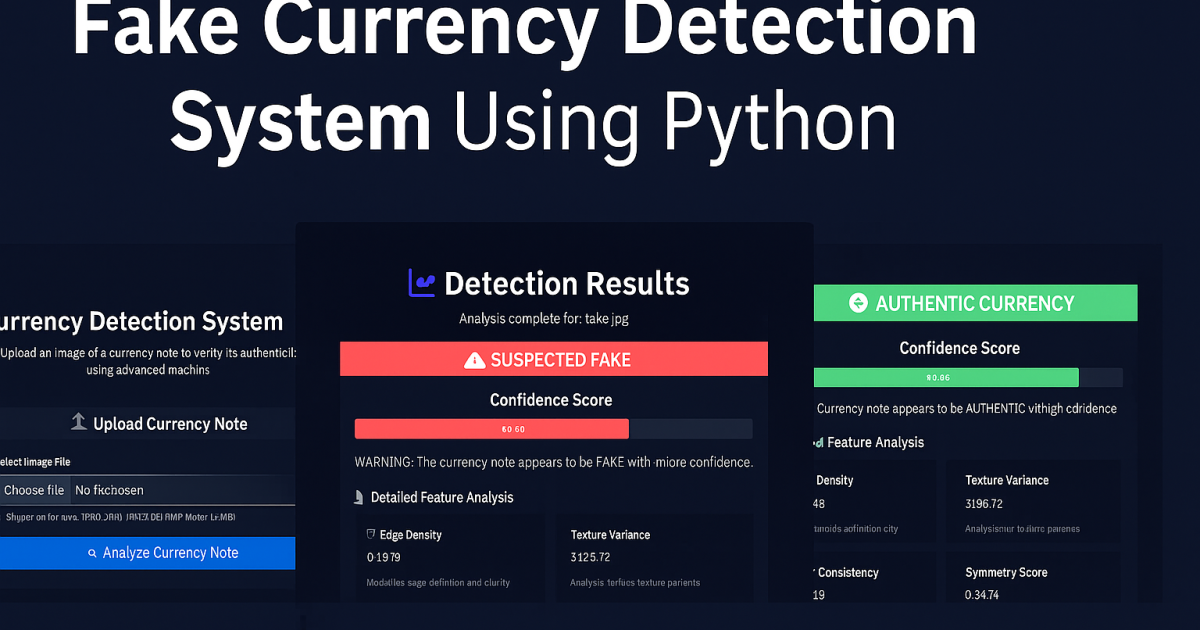Click the checkmark icon on AUTHENTIC CURRENCY banner
This screenshot has width=1200, height=630.
858,302
